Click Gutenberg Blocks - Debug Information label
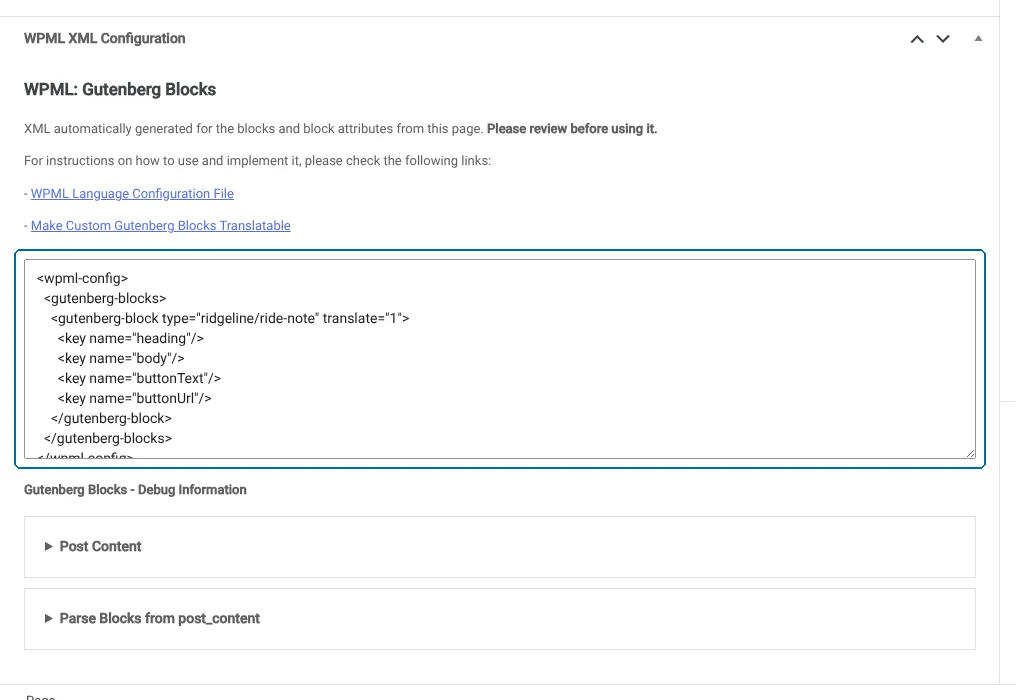Image resolution: width=1016 pixels, height=700 pixels. click(x=135, y=490)
